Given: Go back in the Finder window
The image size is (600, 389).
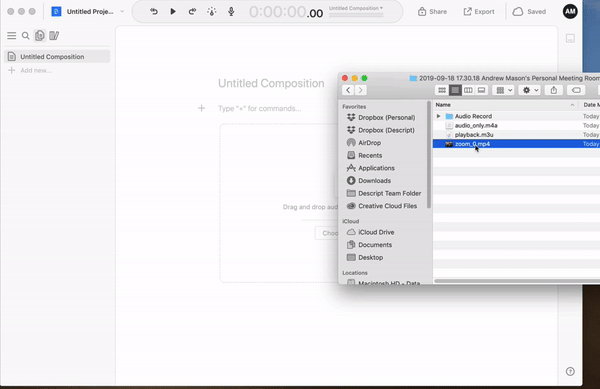Looking at the screenshot, I should coord(348,90).
